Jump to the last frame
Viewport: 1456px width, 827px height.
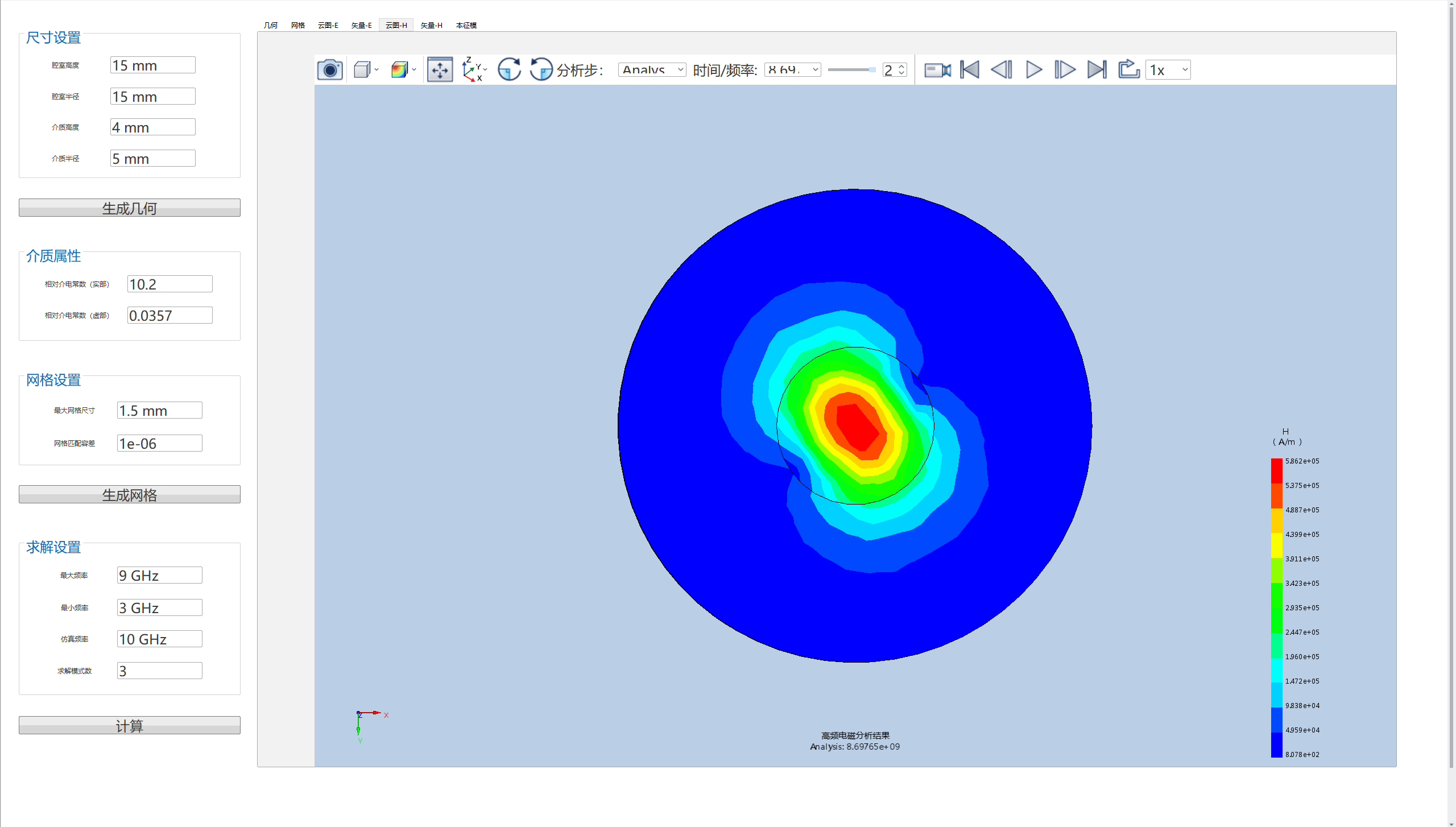click(1097, 70)
